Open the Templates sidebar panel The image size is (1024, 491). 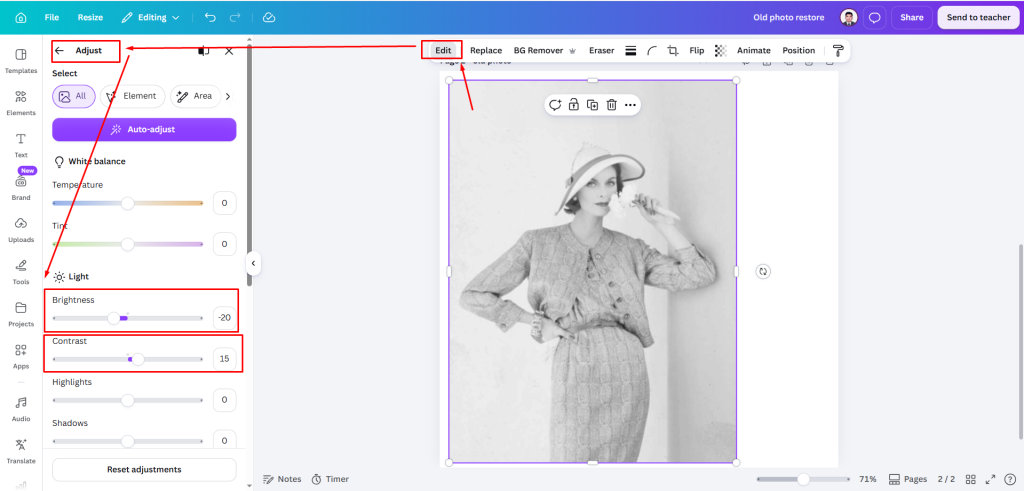tap(21, 61)
